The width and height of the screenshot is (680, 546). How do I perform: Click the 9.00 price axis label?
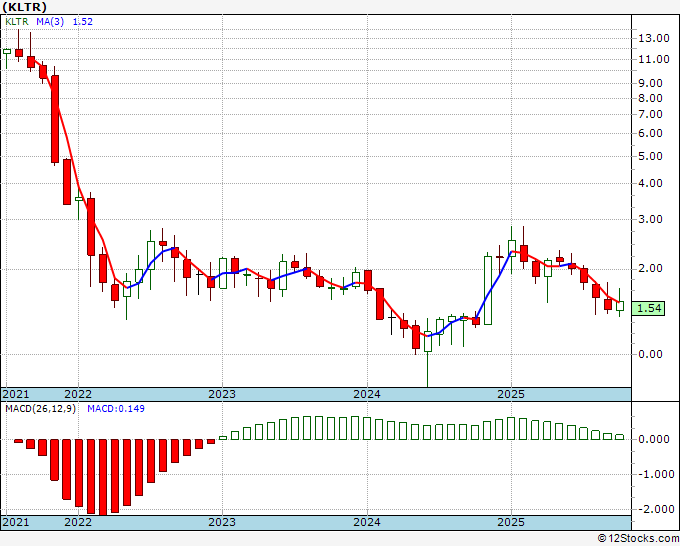click(x=651, y=83)
